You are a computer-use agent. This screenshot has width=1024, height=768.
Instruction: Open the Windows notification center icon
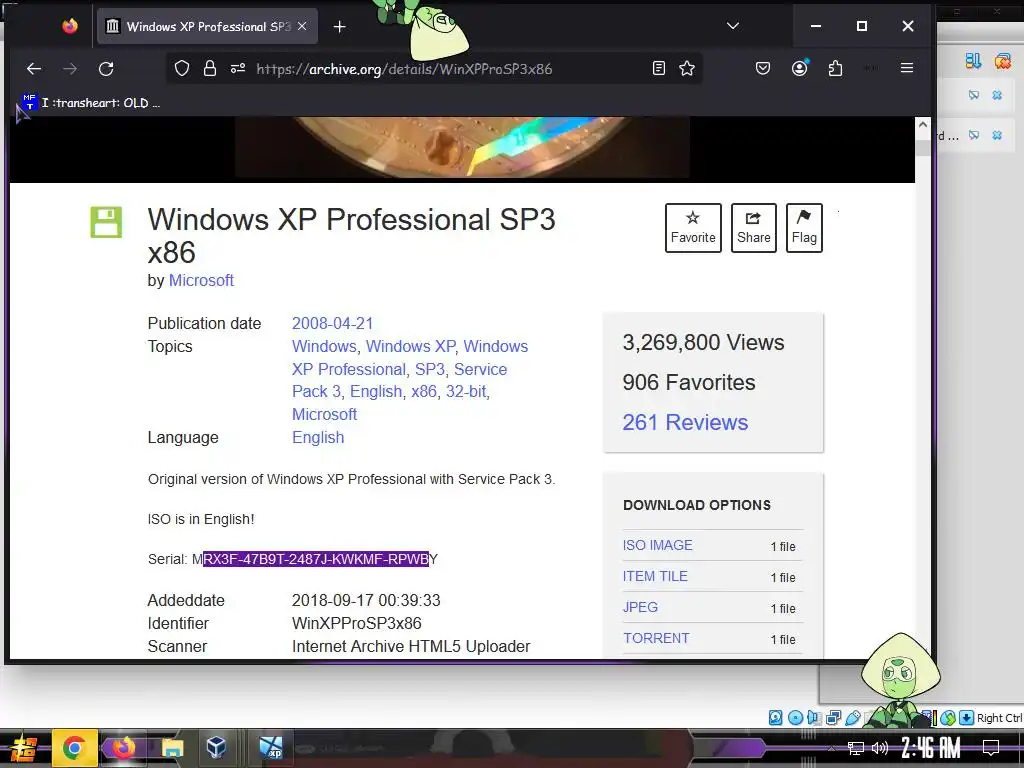pos(991,748)
